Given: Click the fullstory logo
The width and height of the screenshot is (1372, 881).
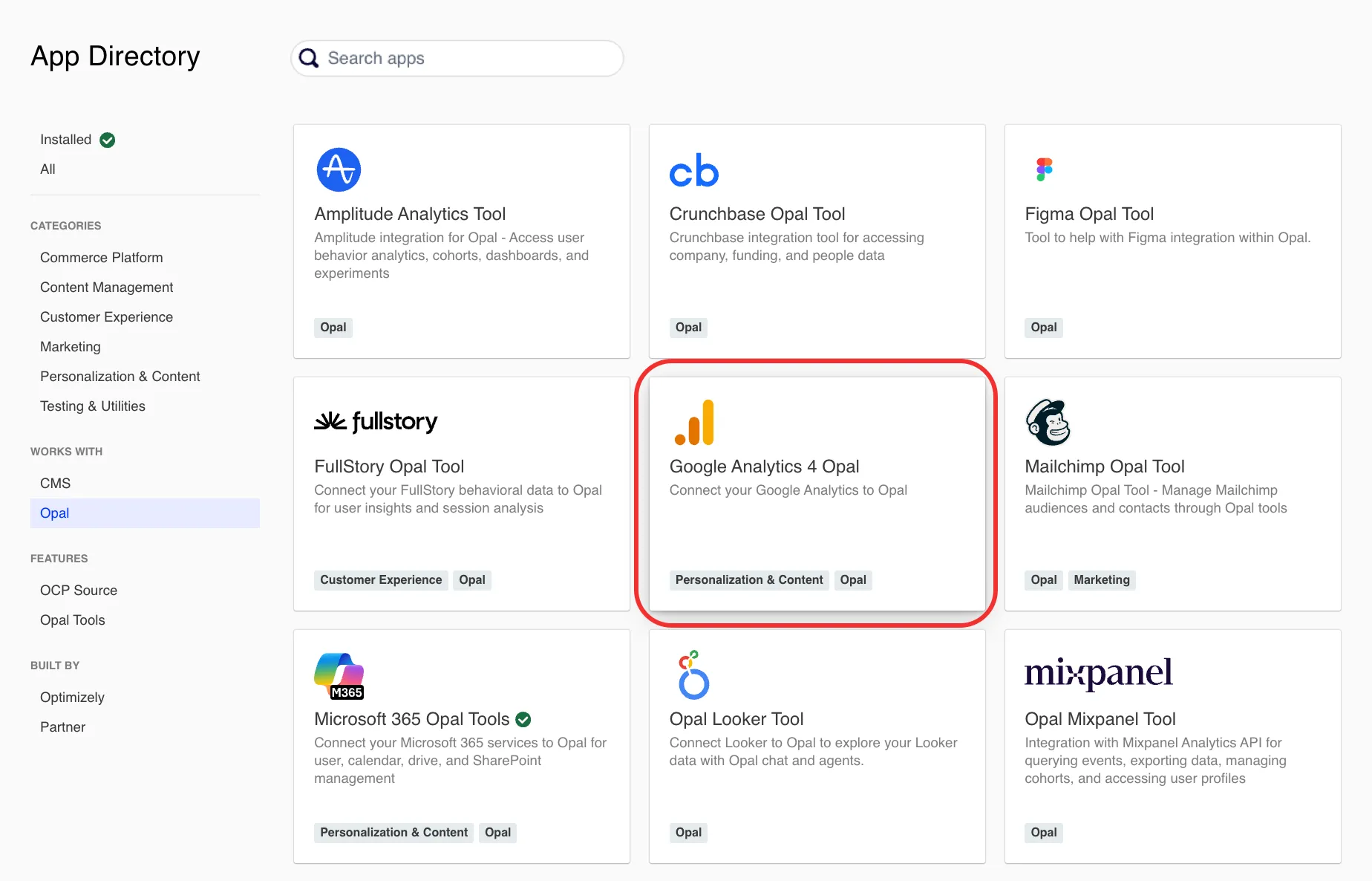Looking at the screenshot, I should click(376, 422).
